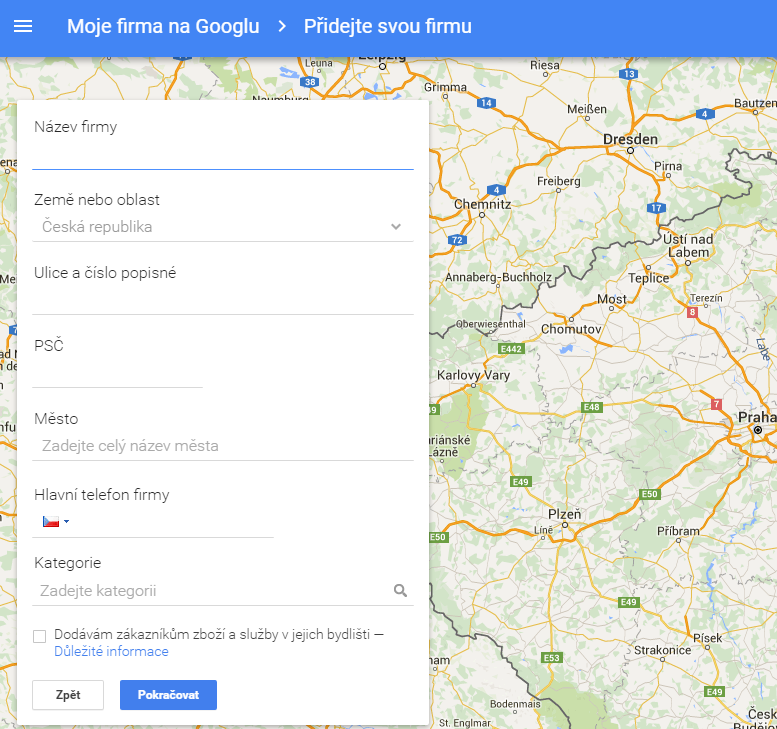This screenshot has height=729, width=777.
Task: Open the Důležité informace link
Action: tap(111, 651)
